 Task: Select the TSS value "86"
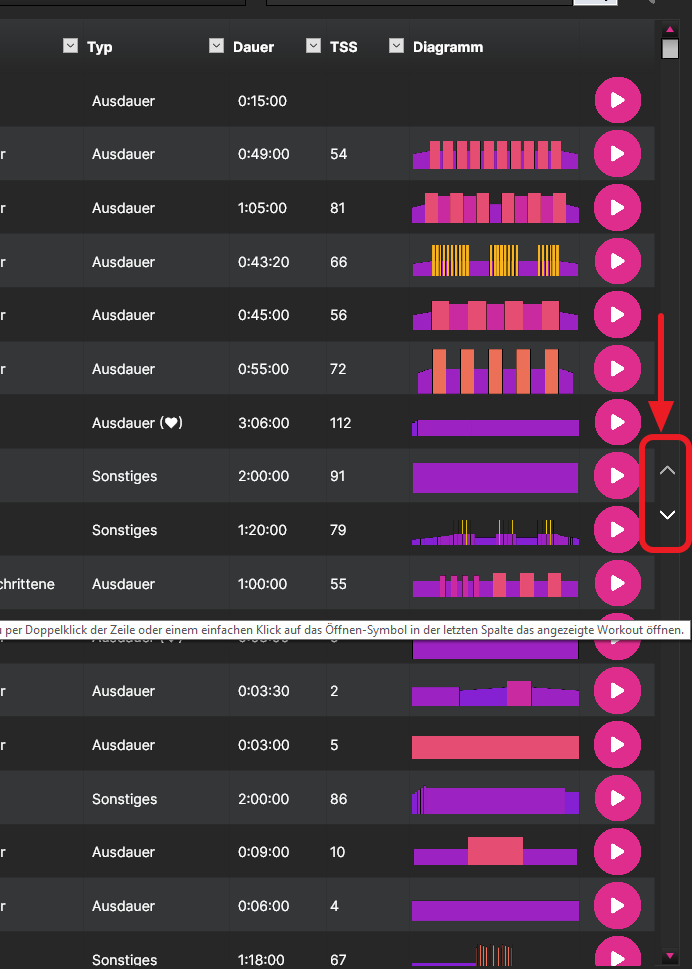pos(338,799)
